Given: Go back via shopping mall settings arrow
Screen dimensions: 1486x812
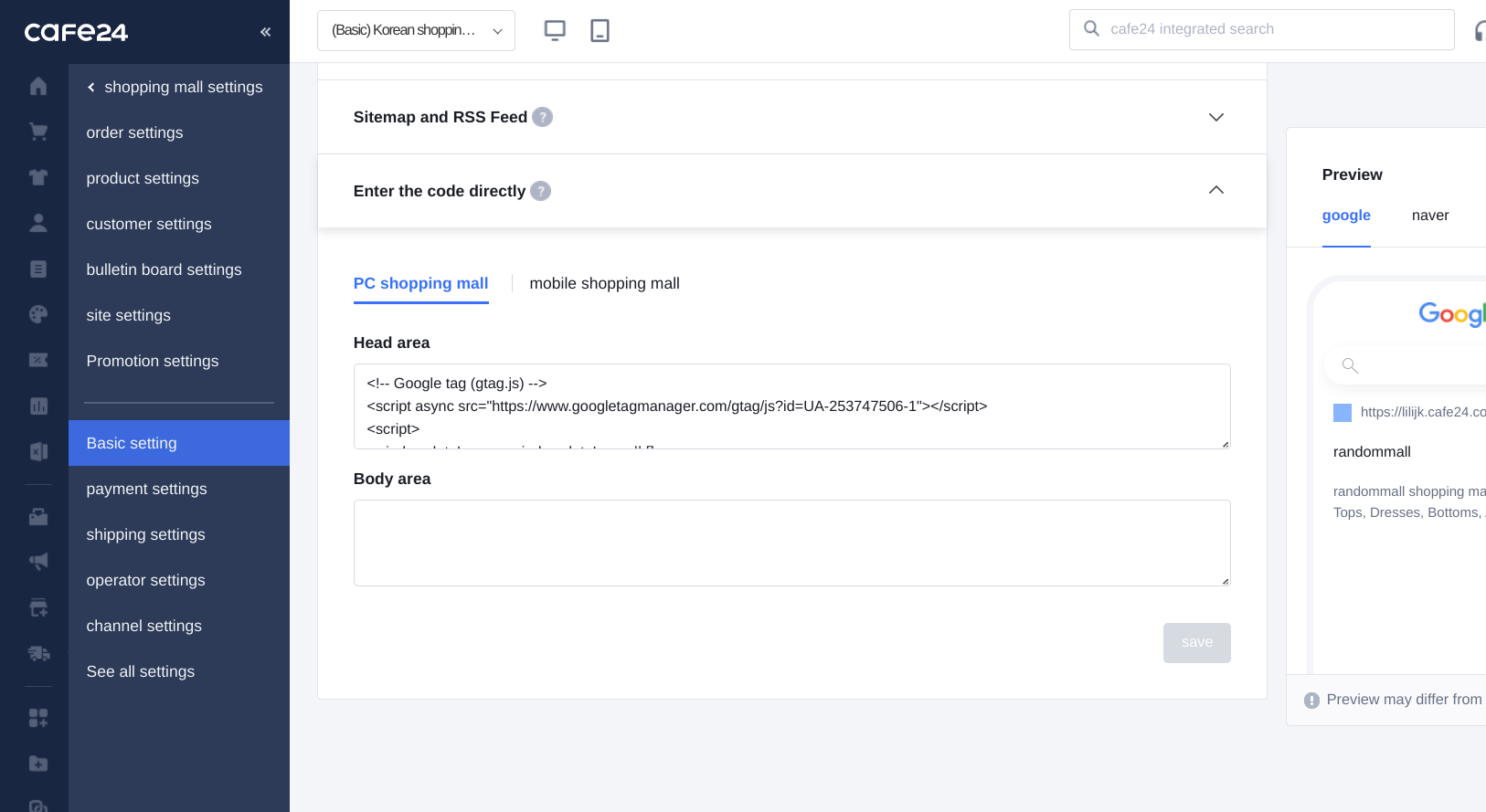Looking at the screenshot, I should [x=91, y=87].
